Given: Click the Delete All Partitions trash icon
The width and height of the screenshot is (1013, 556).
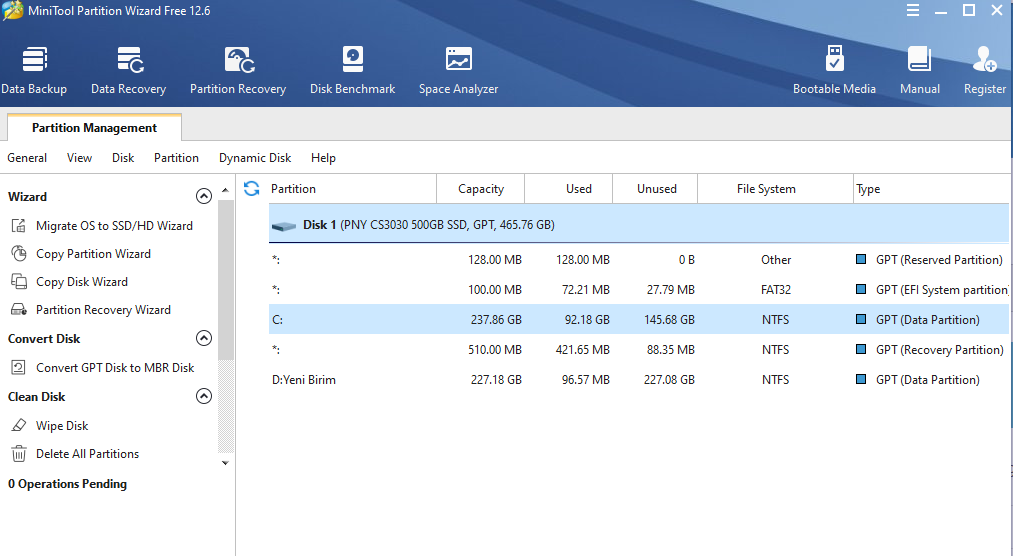Looking at the screenshot, I should click(19, 453).
